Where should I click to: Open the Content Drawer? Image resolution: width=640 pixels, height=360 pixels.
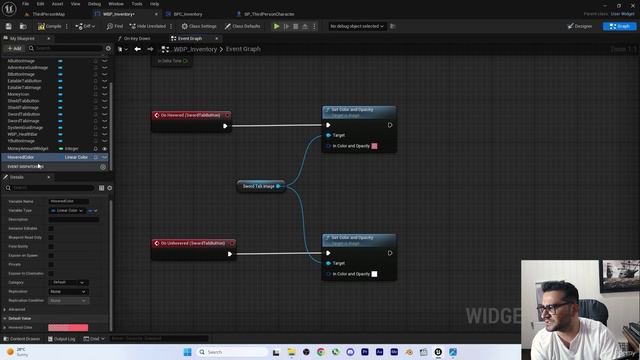point(22,339)
